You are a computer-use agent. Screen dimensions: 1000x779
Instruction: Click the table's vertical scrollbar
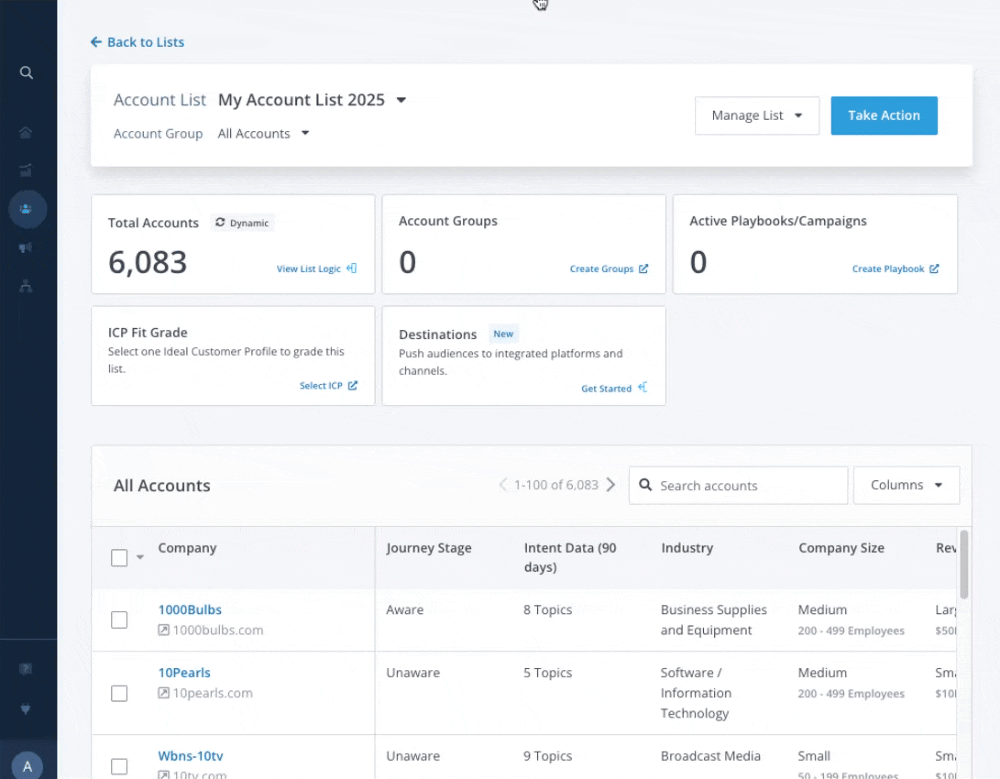(964, 565)
